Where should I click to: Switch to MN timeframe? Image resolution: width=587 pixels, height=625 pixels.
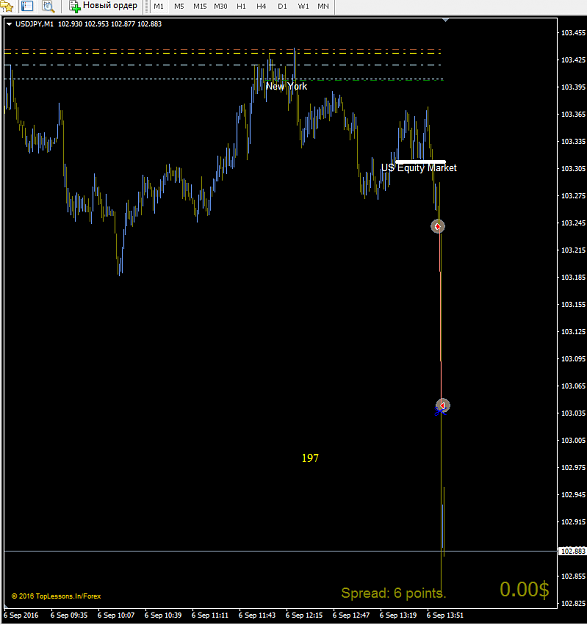(323, 6)
